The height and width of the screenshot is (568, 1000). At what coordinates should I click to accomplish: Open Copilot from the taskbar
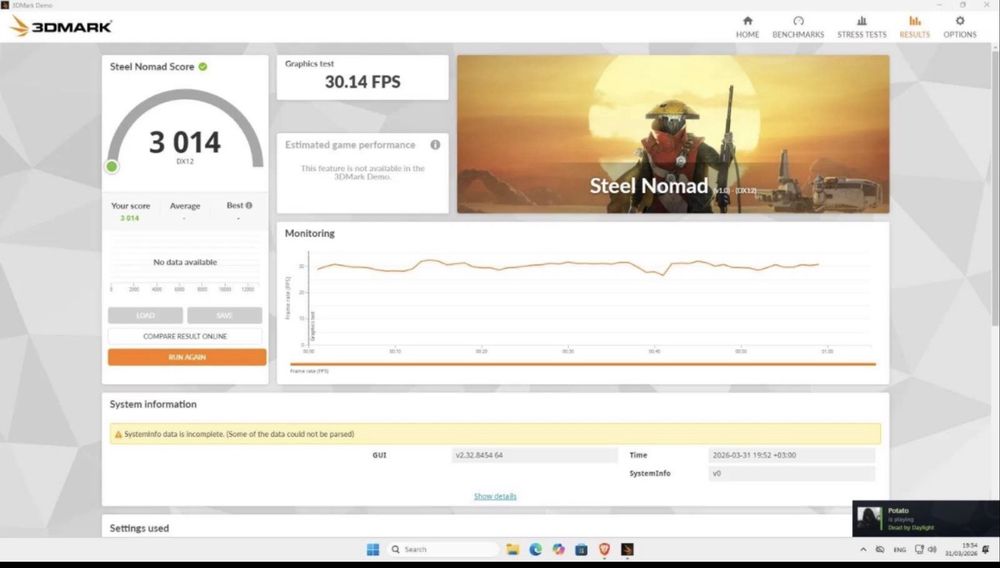[559, 550]
